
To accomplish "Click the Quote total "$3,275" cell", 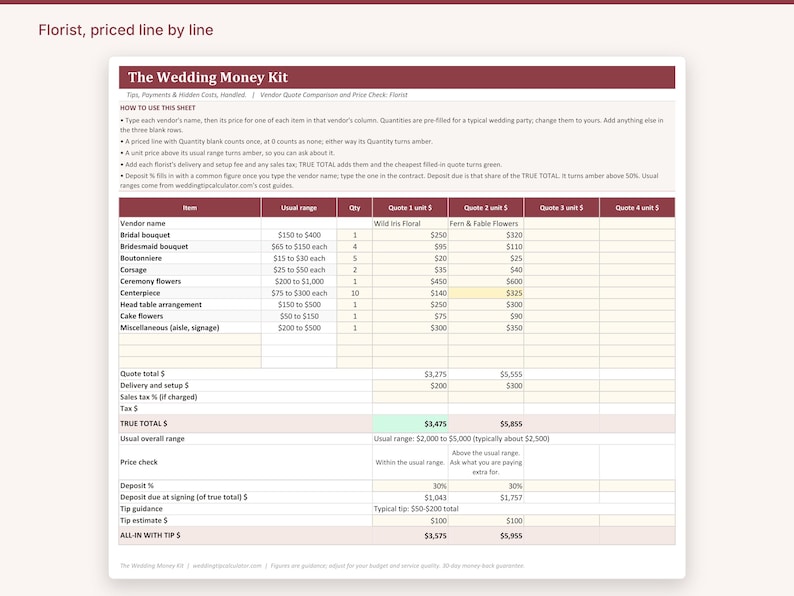I will click(x=410, y=374).
